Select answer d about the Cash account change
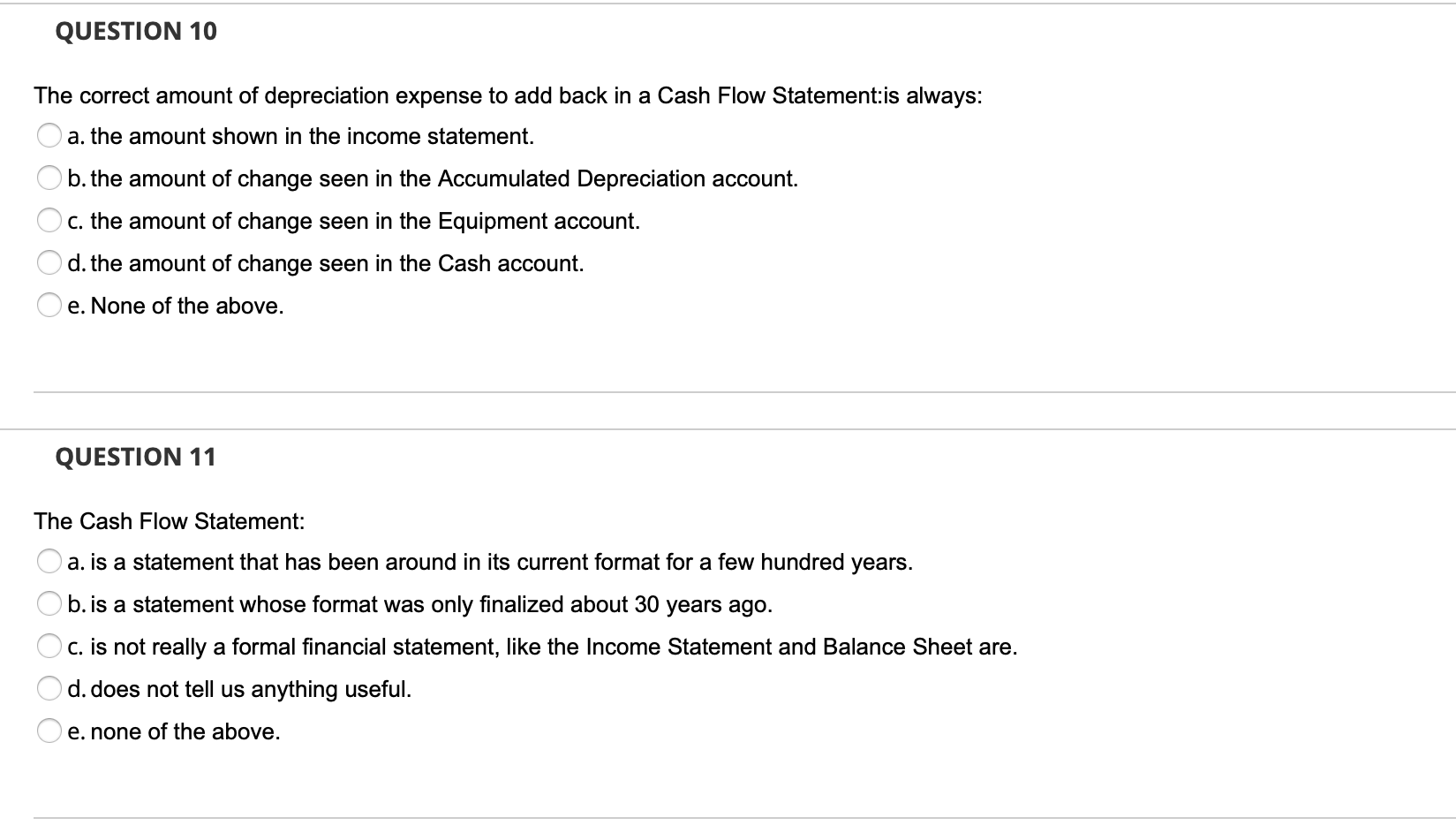This screenshot has height=833, width=1456. coord(50,261)
